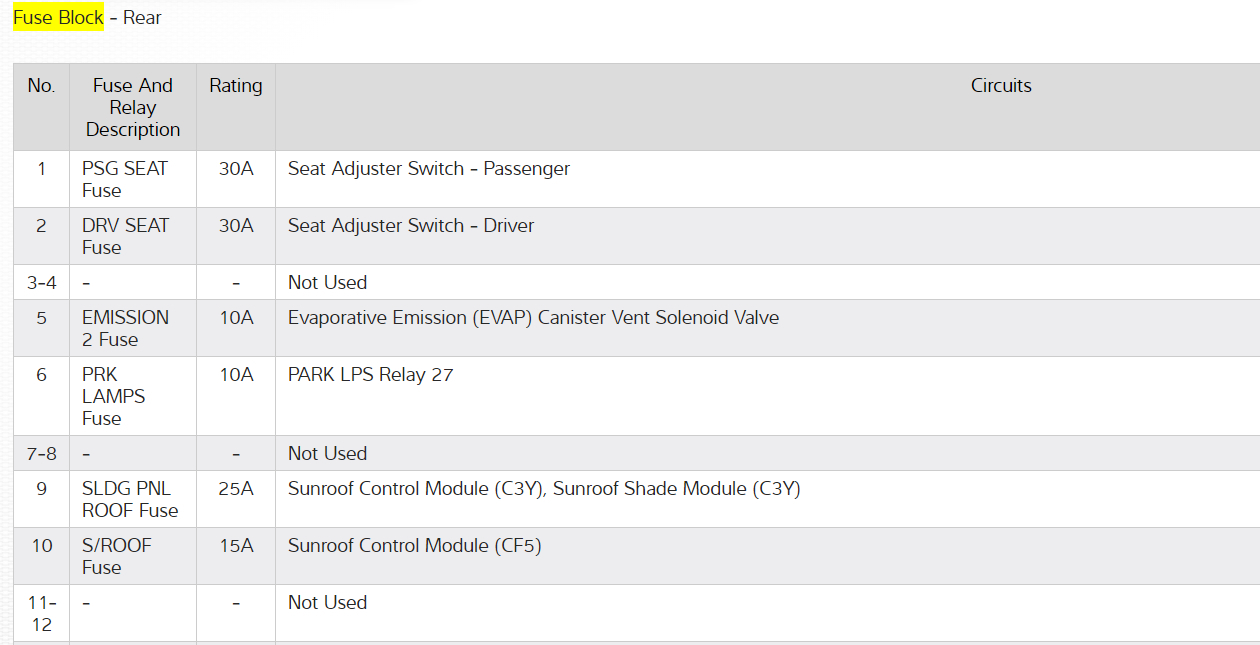
Task: Click the EVAP Canister Vent Solenoid Valve text
Action: click(533, 318)
